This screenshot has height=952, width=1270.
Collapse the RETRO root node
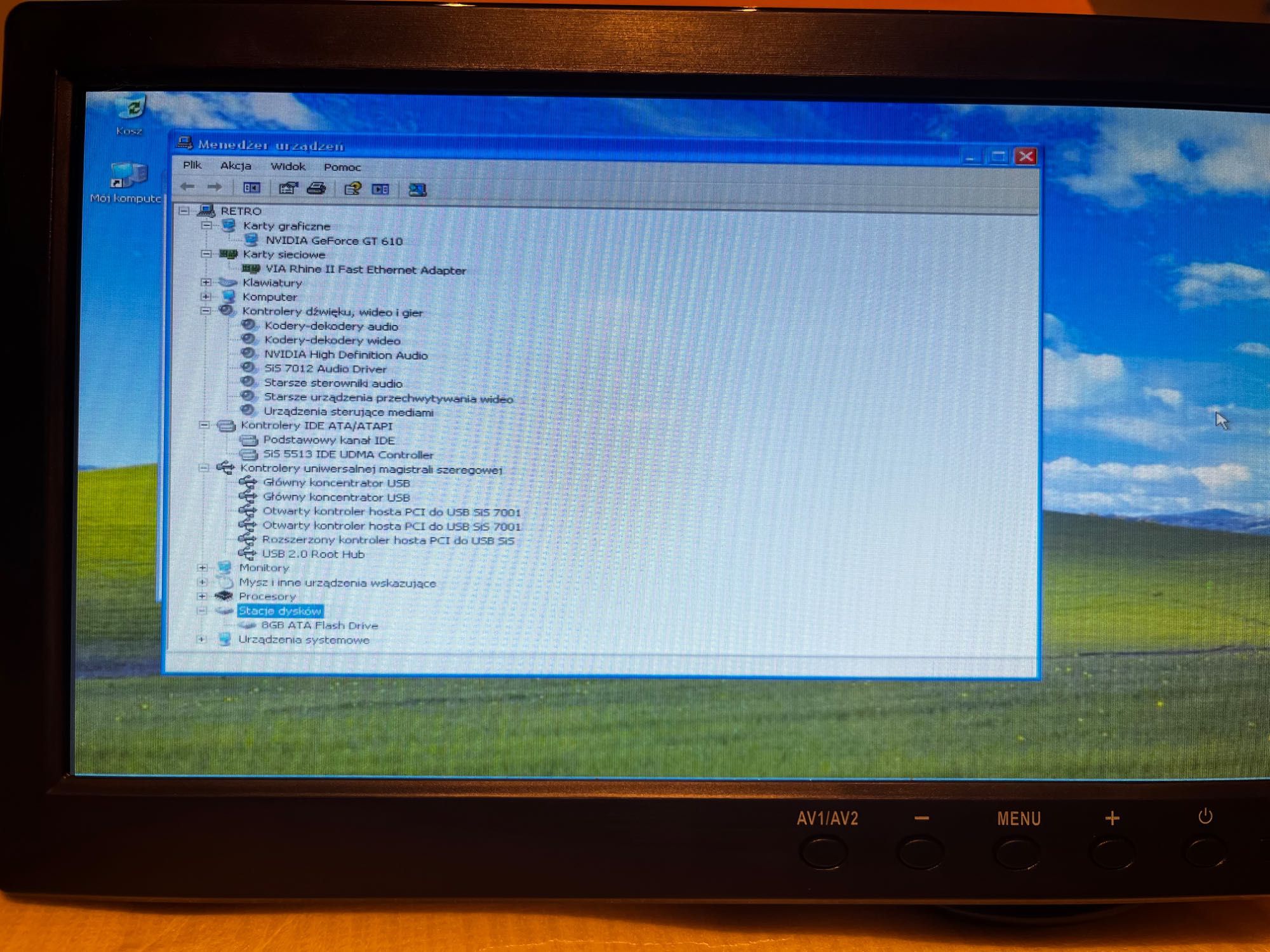[x=184, y=210]
